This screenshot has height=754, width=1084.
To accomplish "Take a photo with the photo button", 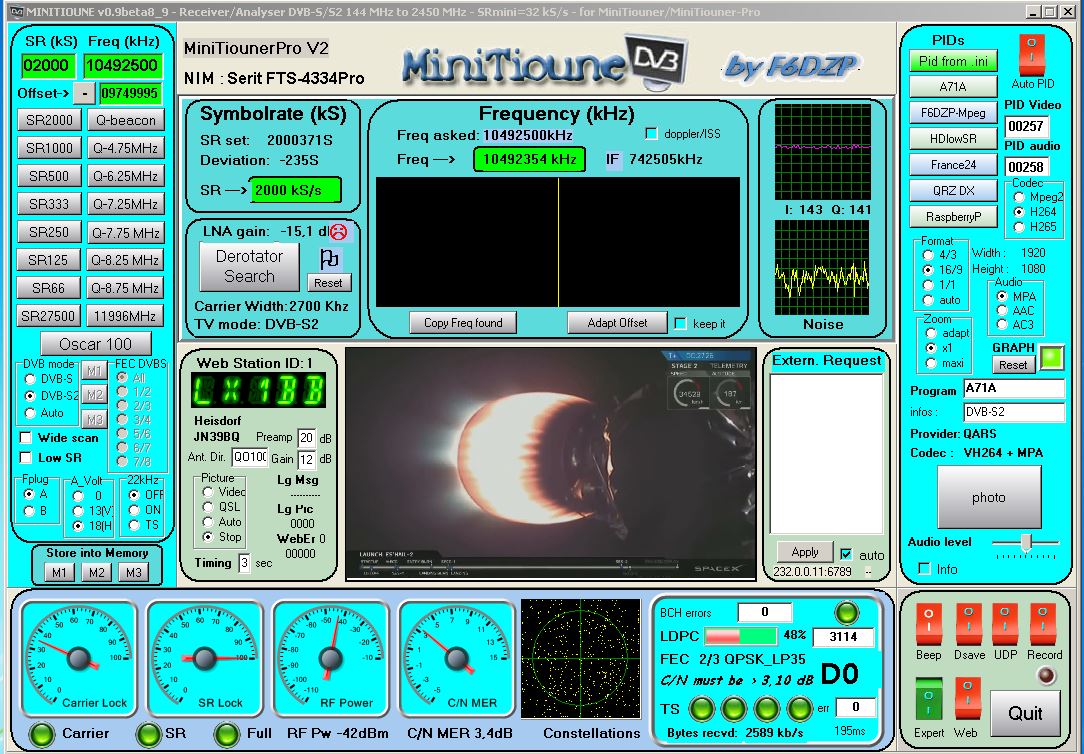I will click(989, 497).
